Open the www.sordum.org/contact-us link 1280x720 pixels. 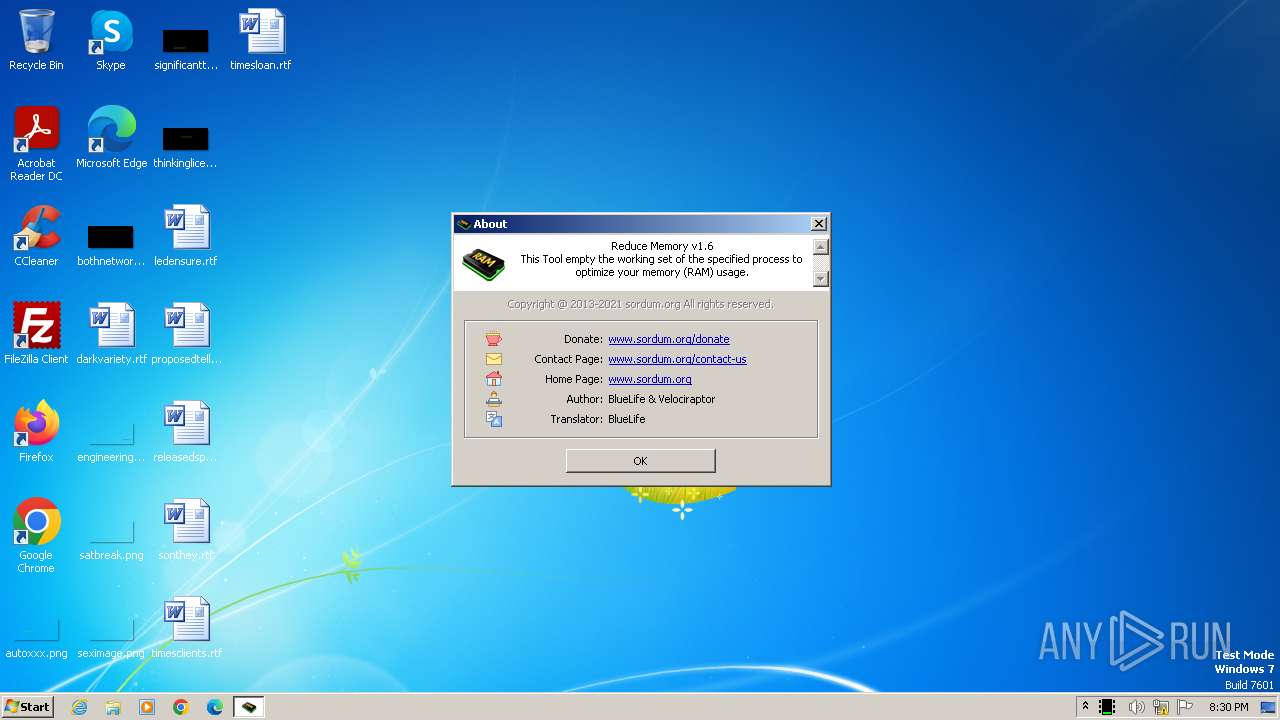pyautogui.click(x=677, y=359)
